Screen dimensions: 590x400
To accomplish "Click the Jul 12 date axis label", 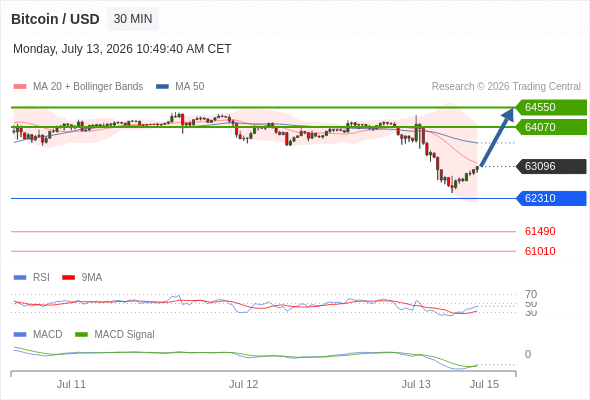I will 243,384.
